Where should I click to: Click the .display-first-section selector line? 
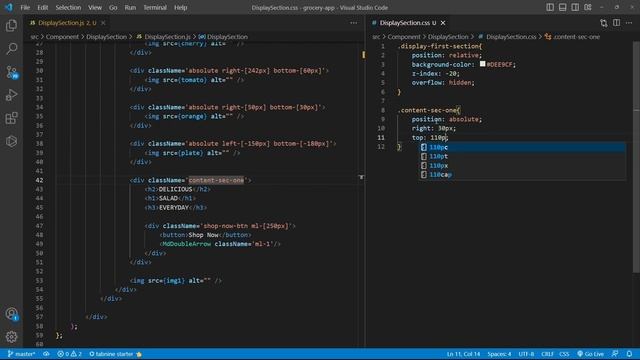coord(440,46)
